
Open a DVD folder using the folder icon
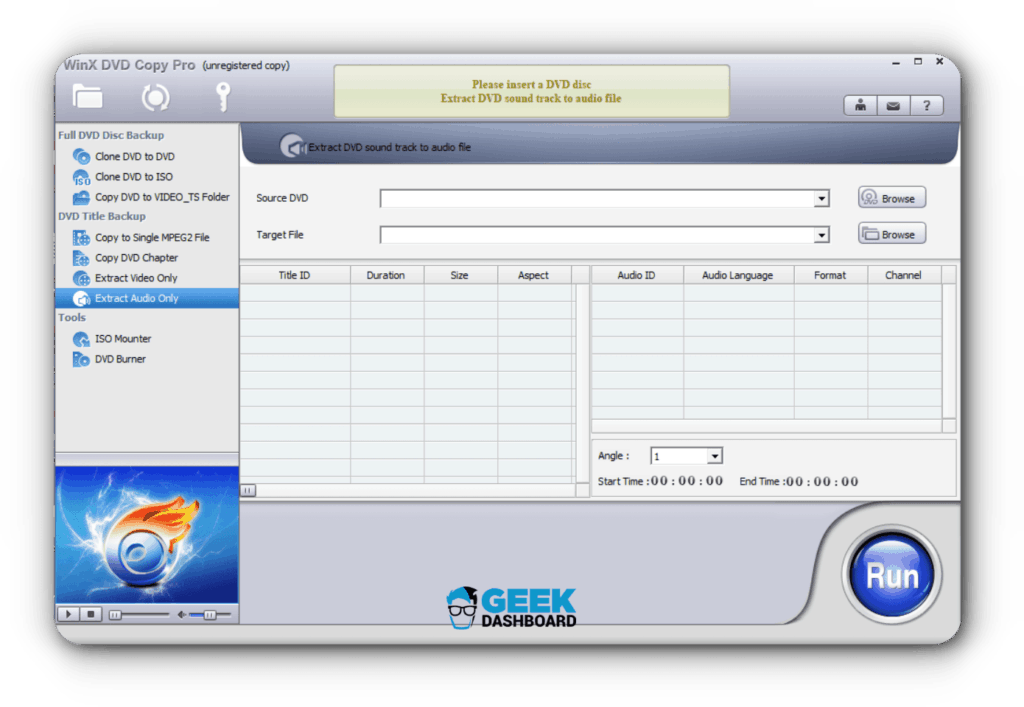click(86, 97)
